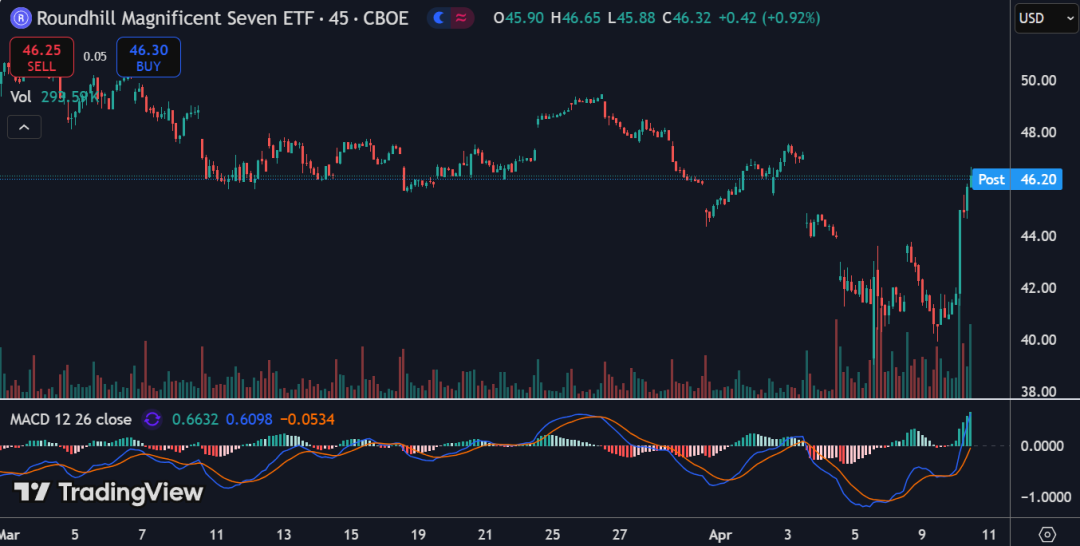Click the TradingView logo
The width and height of the screenshot is (1080, 546).
coord(108,492)
